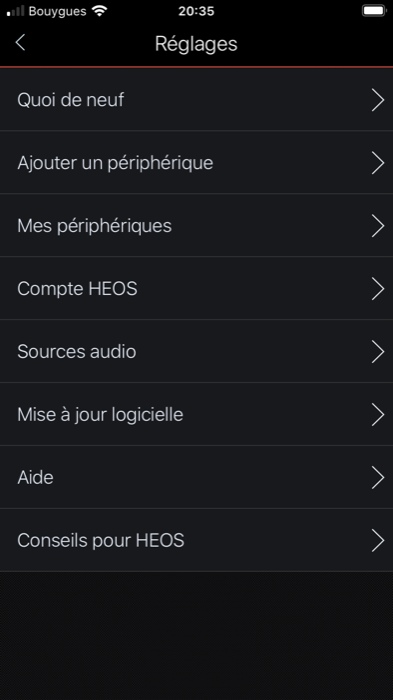Select Mise à jour logicielle
The image size is (393, 700).
196,414
